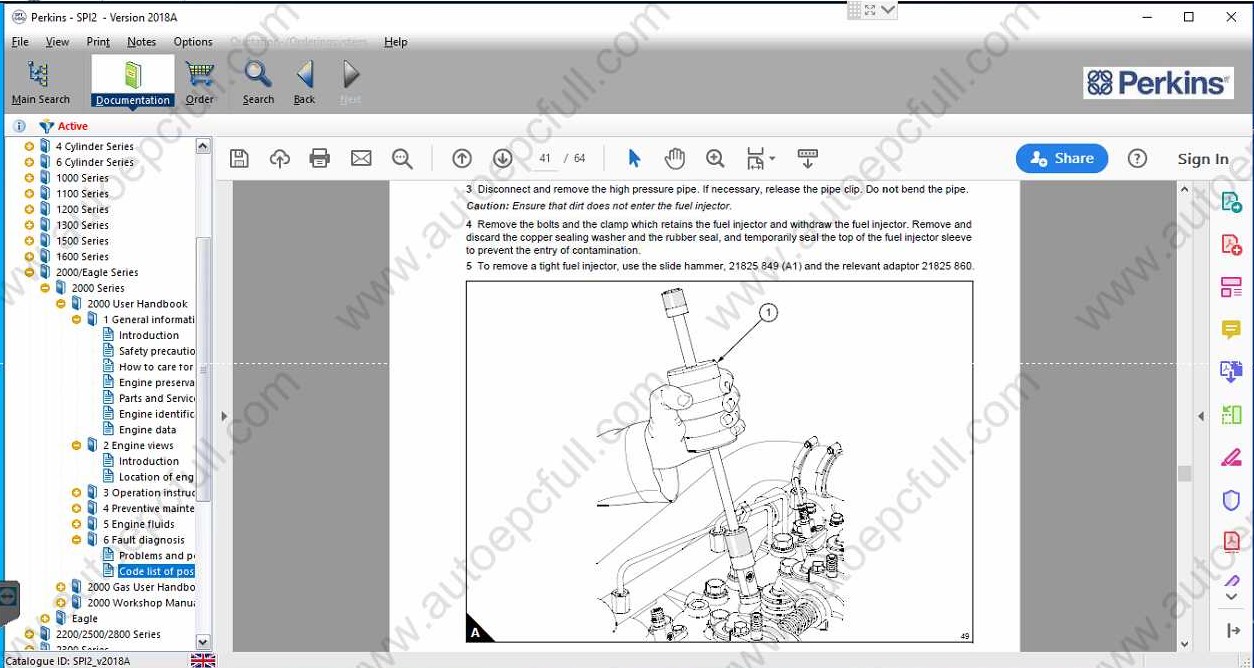Zoom in with the marquee zoom tool
The height and width of the screenshot is (668, 1254).
715,158
